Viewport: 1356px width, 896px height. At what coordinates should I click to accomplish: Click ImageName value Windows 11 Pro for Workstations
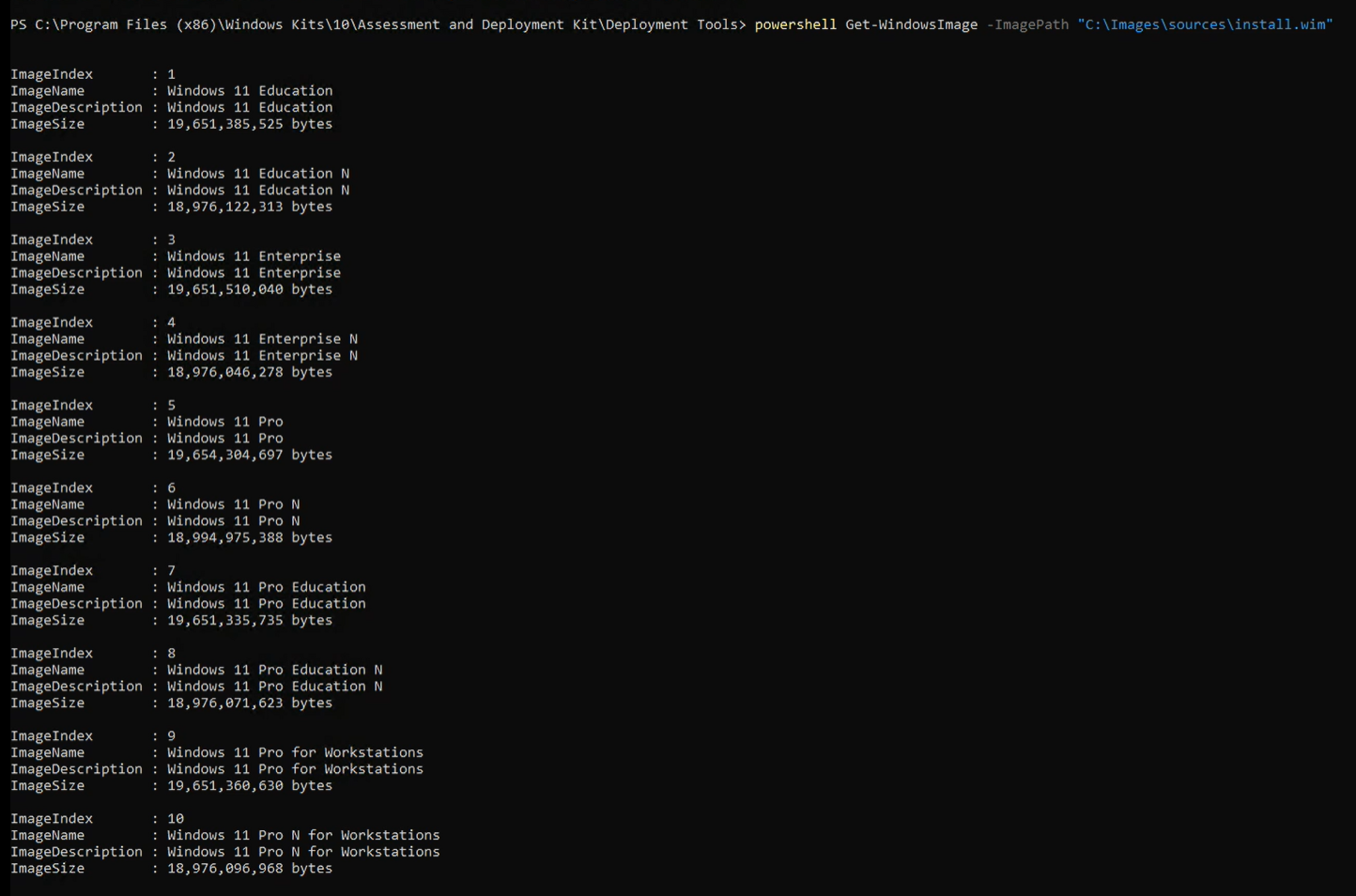pos(295,753)
